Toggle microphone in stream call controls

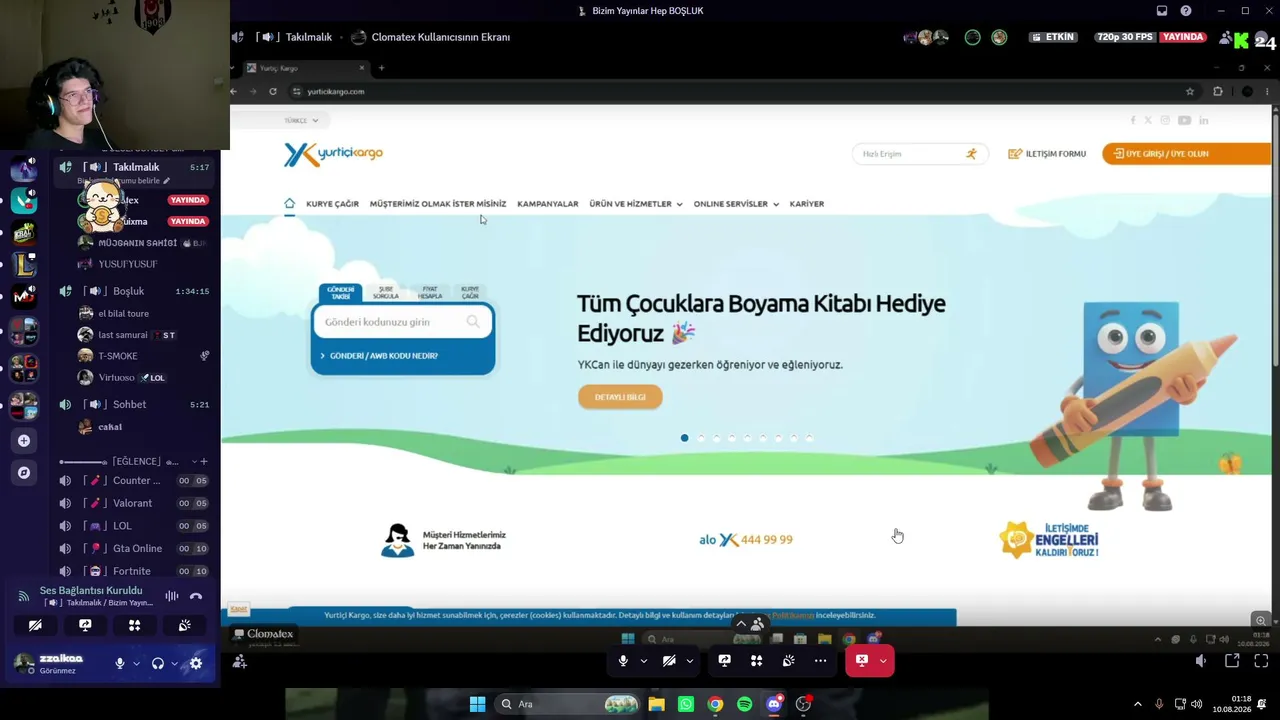[623, 661]
